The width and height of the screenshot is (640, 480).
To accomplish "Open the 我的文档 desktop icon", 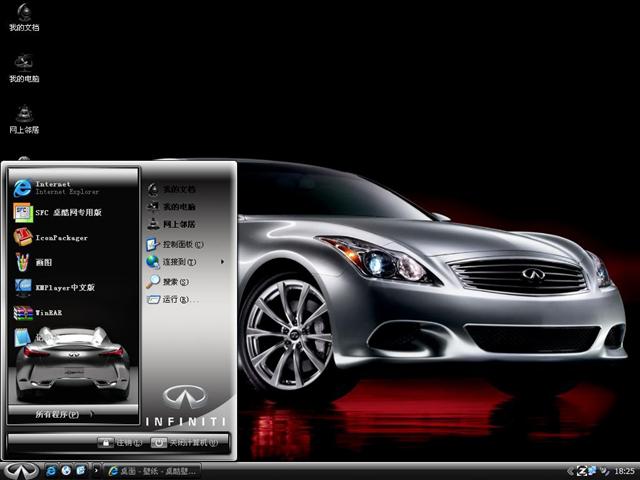I will pyautogui.click(x=24, y=18).
